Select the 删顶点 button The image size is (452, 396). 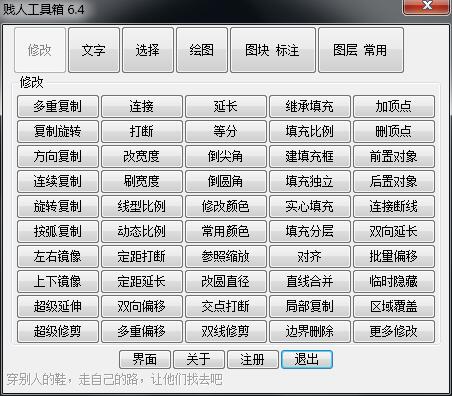[394, 131]
